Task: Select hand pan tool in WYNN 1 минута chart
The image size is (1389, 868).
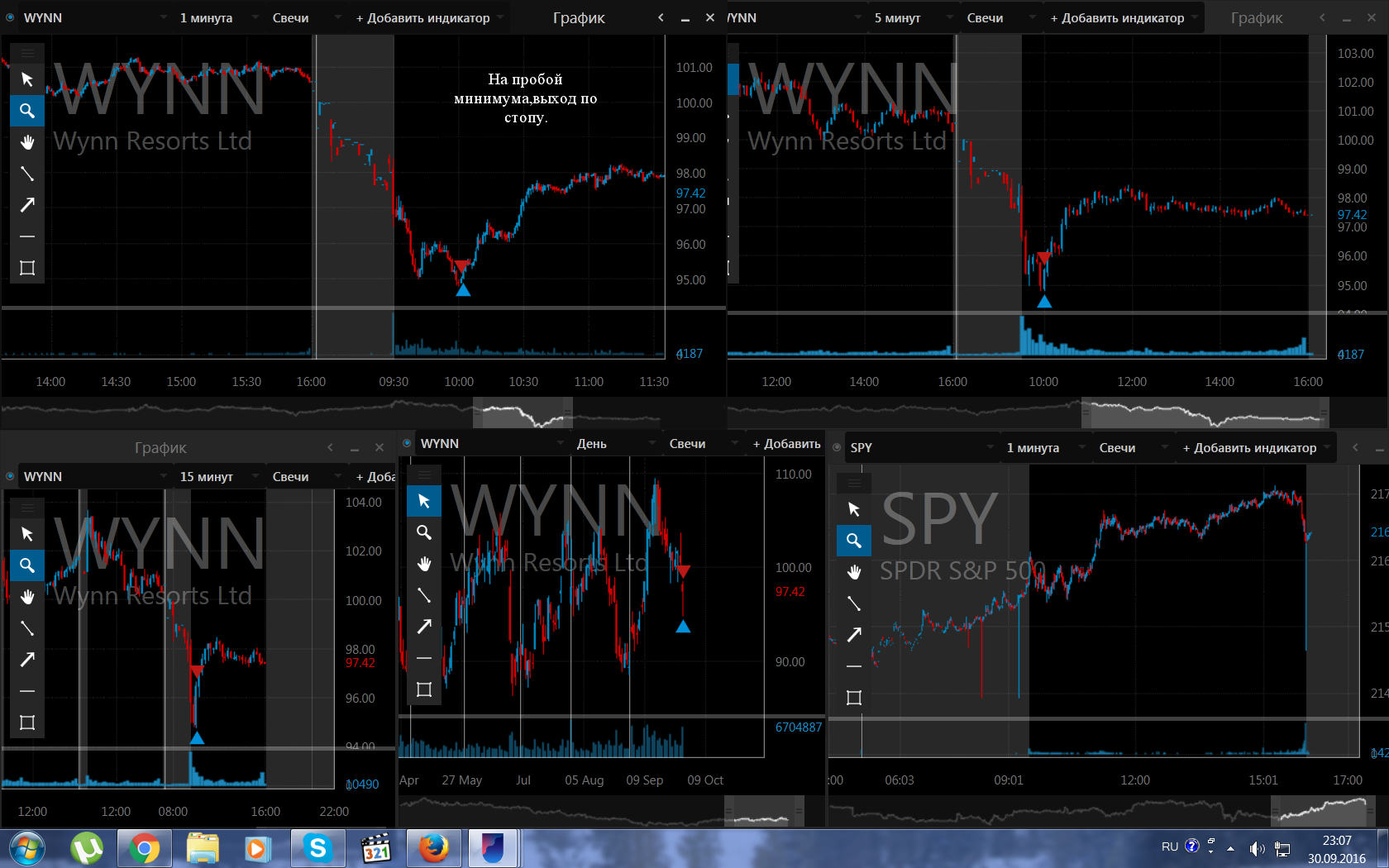Action: click(27, 142)
